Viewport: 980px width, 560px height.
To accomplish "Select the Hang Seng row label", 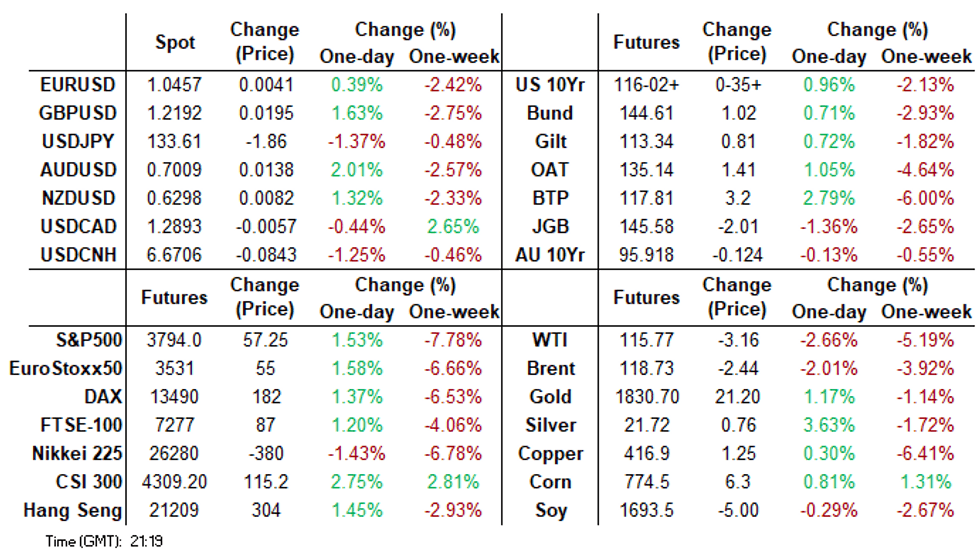I will click(72, 510).
